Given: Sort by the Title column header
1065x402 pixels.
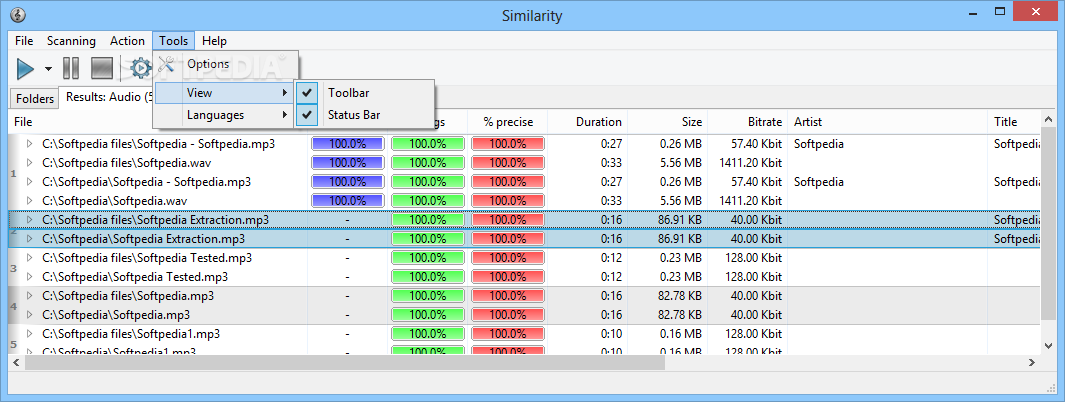Looking at the screenshot, I should pos(1013,122).
